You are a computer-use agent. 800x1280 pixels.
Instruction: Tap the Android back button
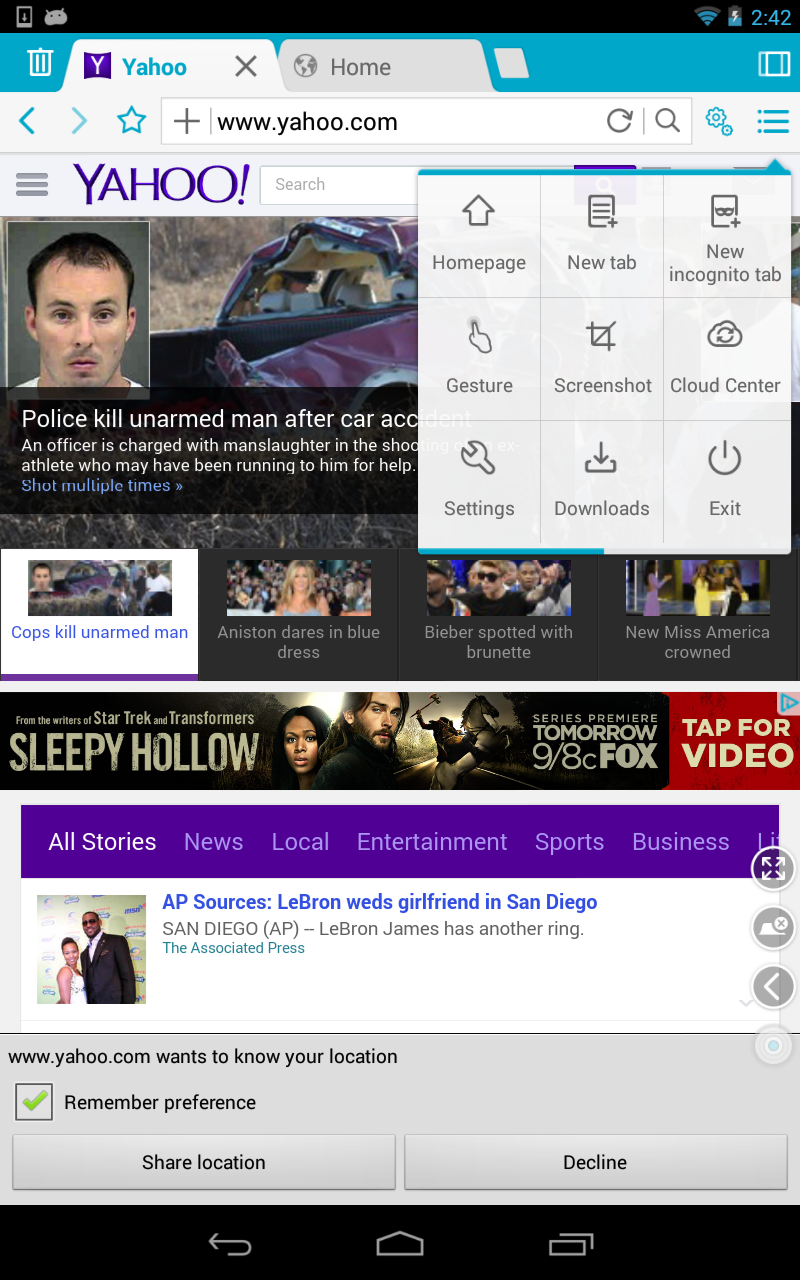point(229,1244)
